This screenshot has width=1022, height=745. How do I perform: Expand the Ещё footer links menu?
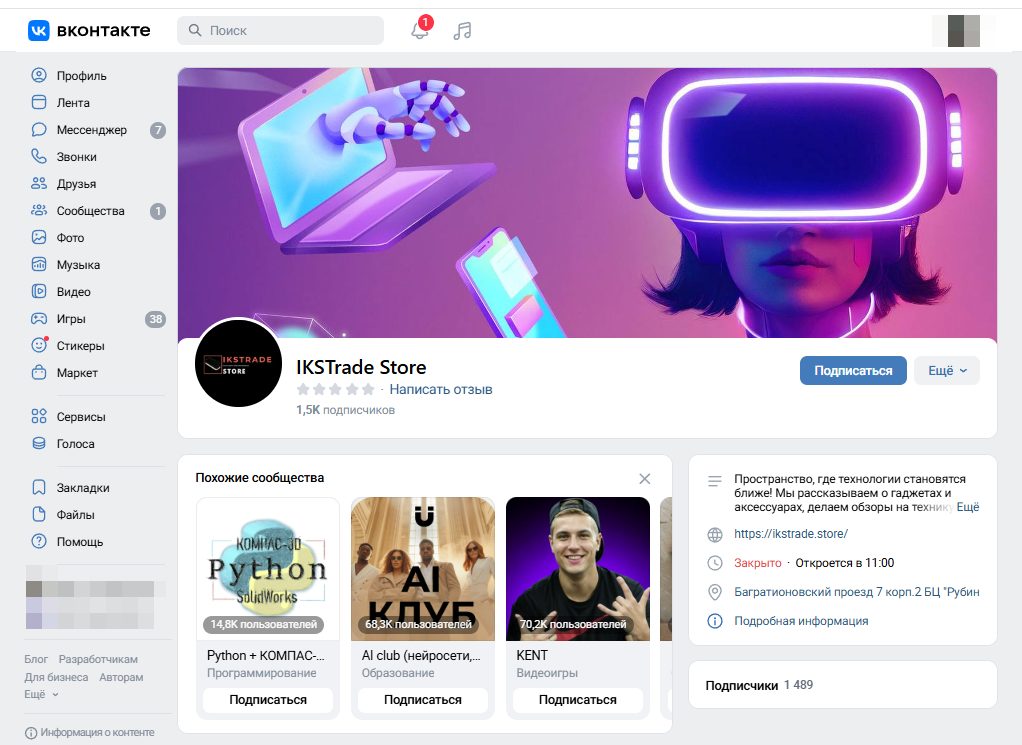pyautogui.click(x=41, y=695)
